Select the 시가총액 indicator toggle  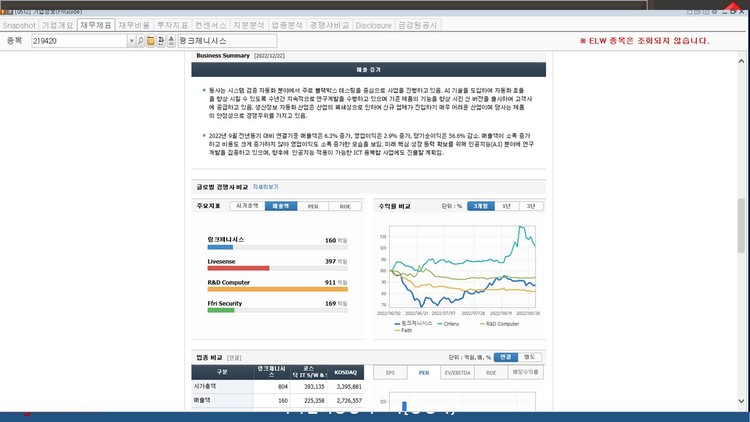coord(247,206)
